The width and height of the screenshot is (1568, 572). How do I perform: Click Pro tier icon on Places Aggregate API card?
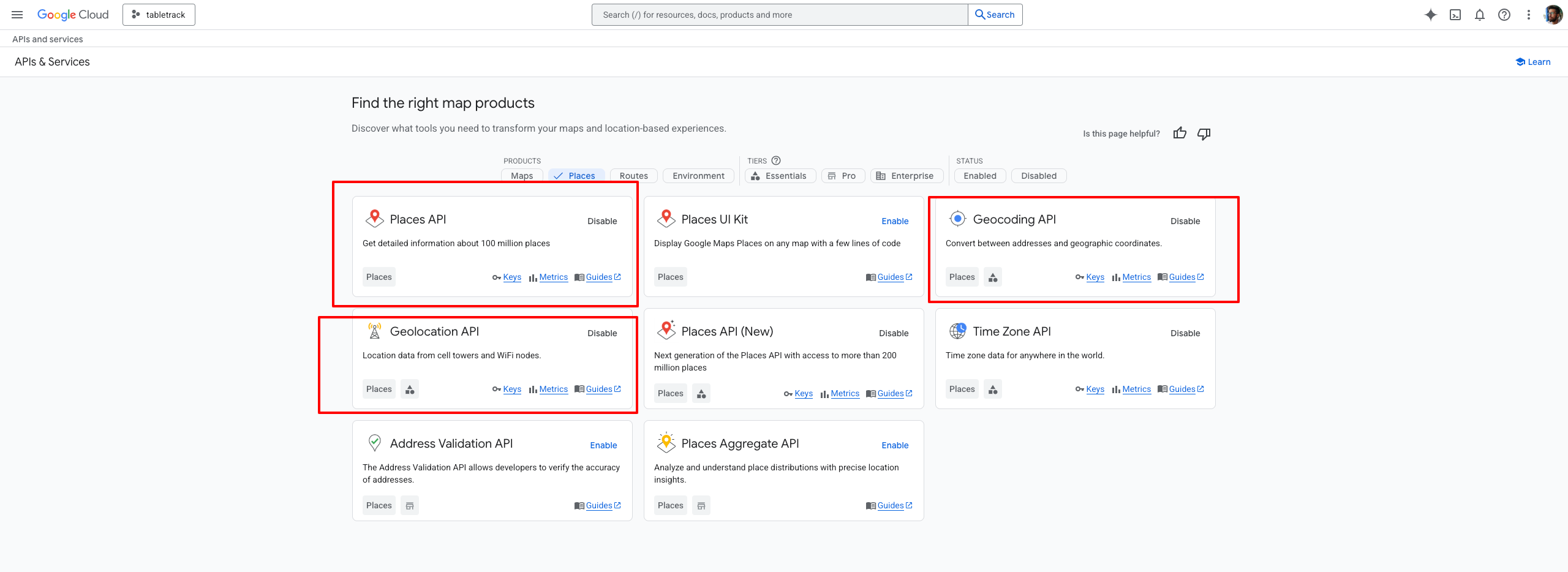coord(701,506)
